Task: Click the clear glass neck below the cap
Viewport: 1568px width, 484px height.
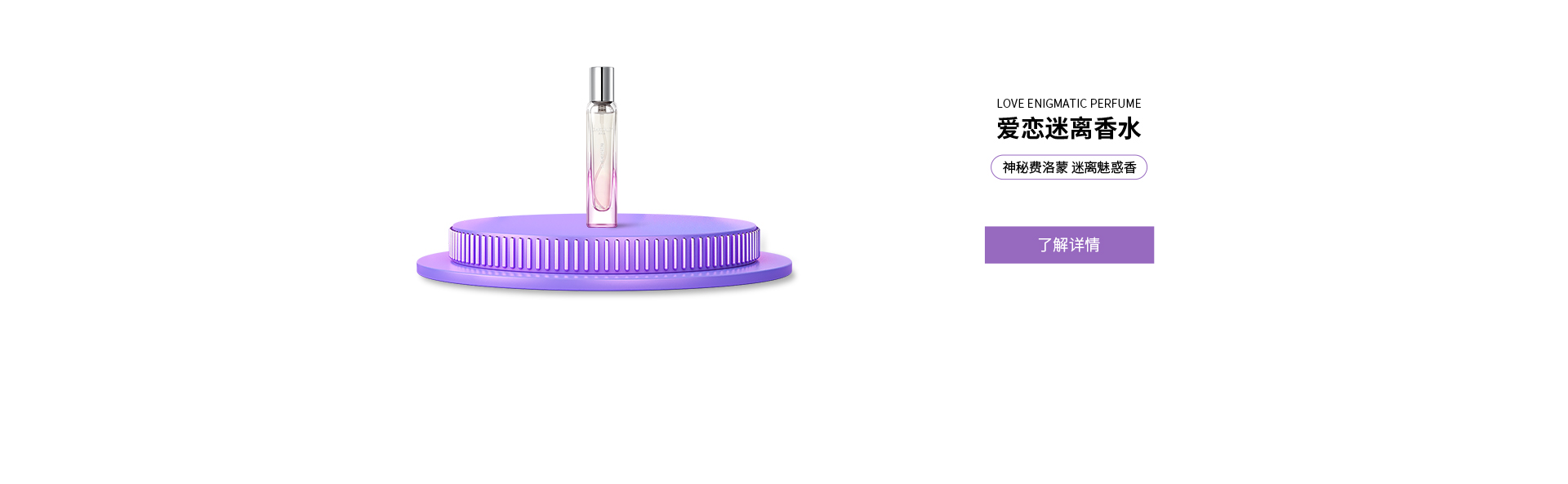Action: (x=602, y=108)
